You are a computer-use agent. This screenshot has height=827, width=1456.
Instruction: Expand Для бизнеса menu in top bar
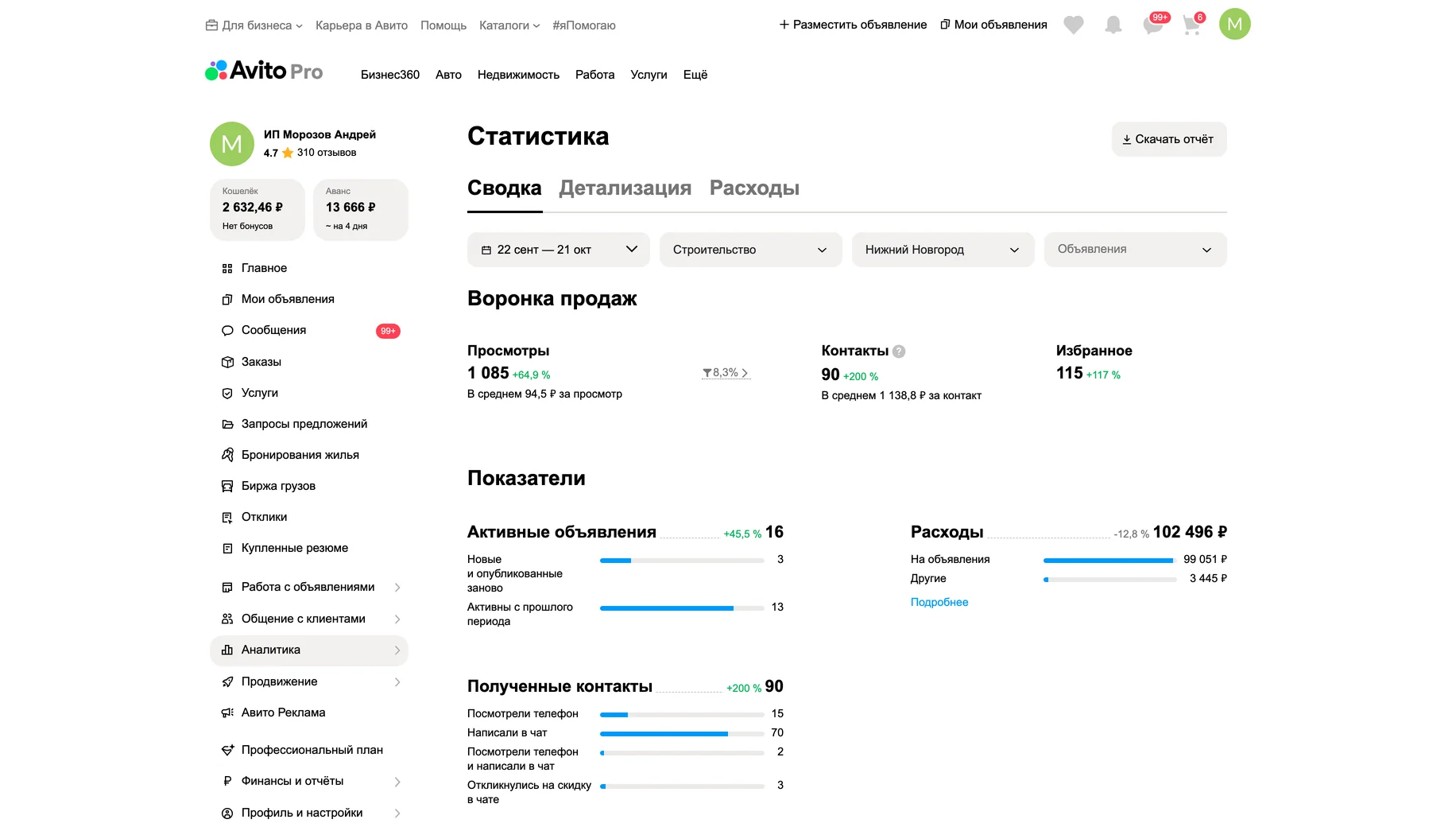pyautogui.click(x=254, y=25)
